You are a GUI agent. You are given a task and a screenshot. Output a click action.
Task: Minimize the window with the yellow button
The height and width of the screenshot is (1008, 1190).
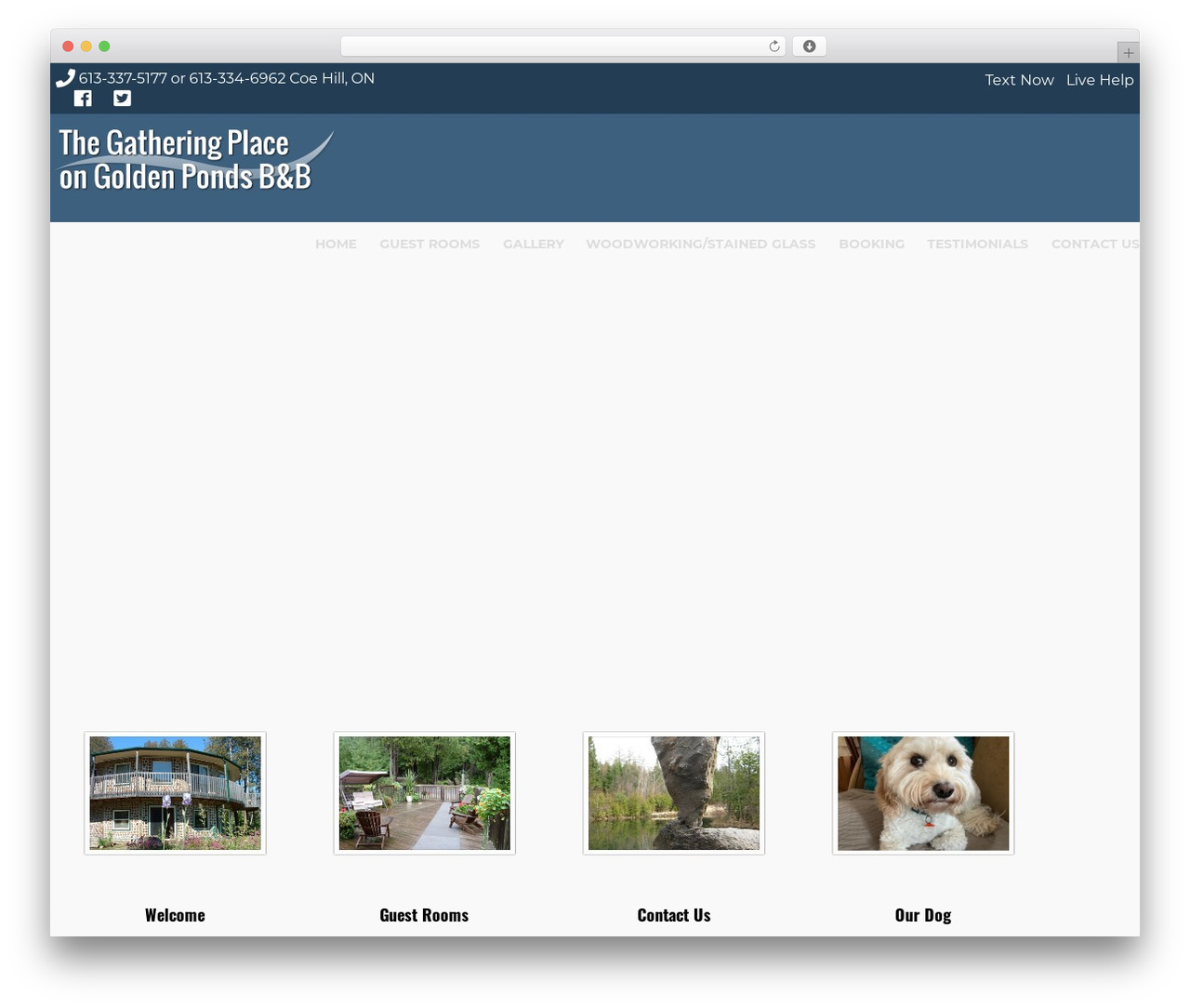86,46
